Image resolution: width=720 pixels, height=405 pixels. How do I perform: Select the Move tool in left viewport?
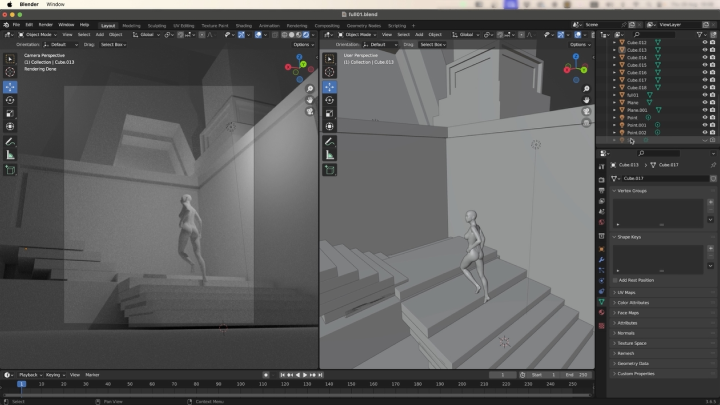pyautogui.click(x=10, y=87)
